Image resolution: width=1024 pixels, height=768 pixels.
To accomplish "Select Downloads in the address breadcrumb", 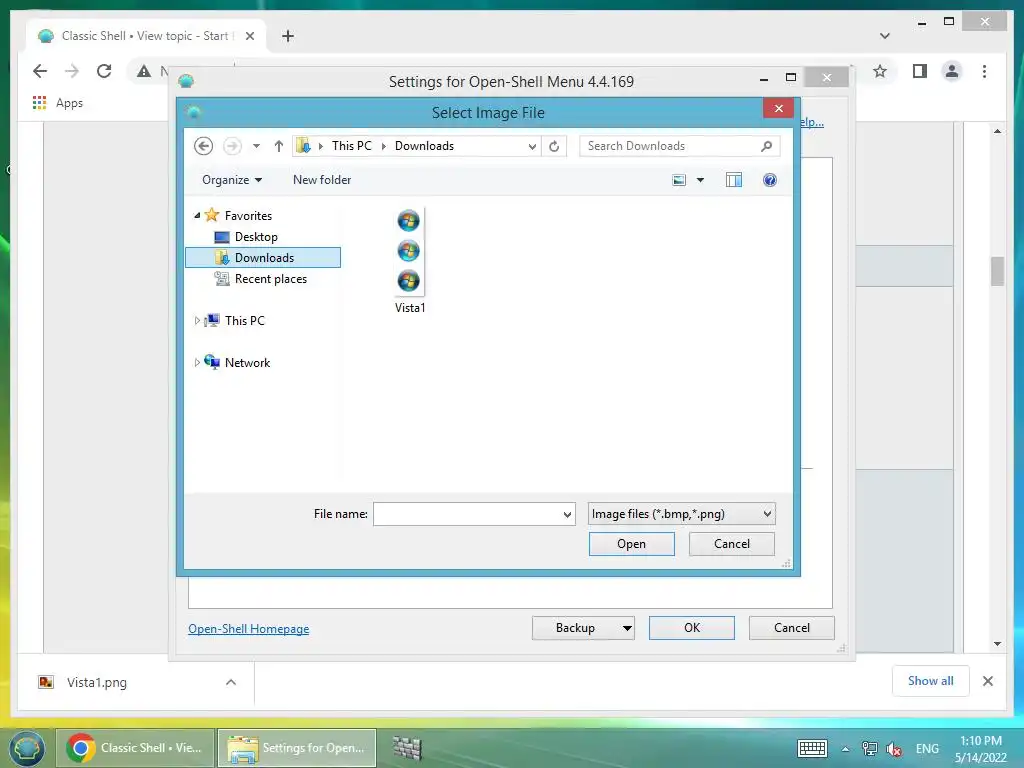I will [x=424, y=146].
